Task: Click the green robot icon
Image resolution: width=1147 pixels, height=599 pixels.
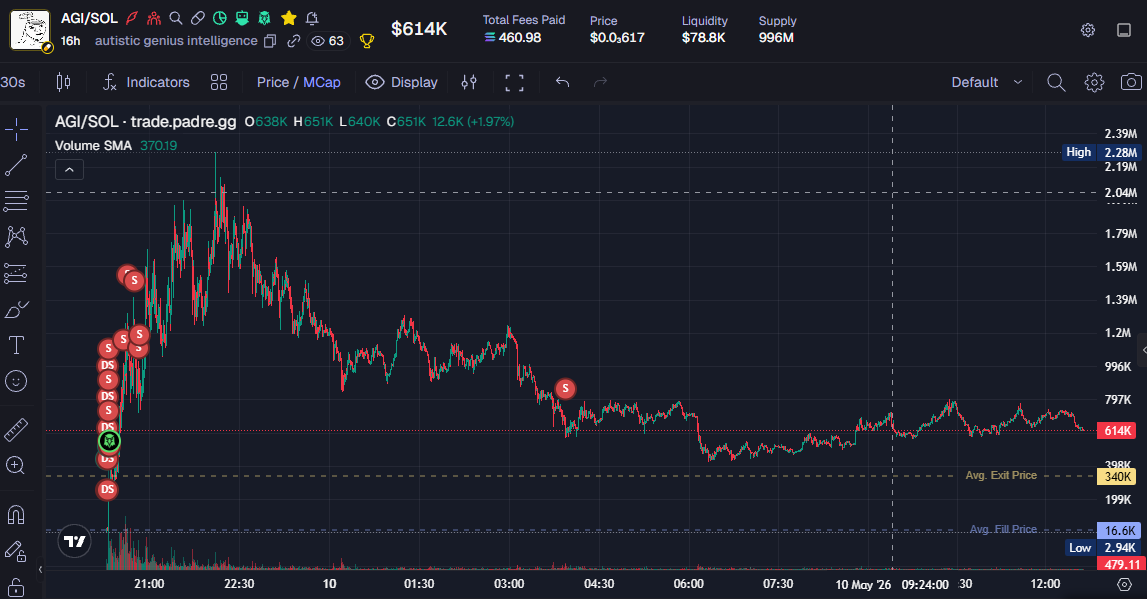Action: [242, 18]
